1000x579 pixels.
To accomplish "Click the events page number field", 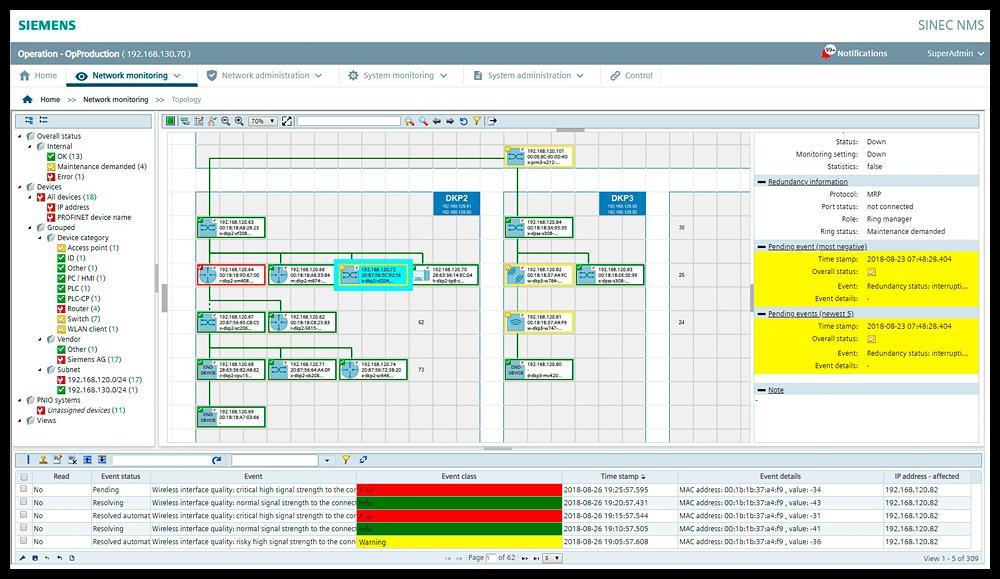I will [490, 558].
